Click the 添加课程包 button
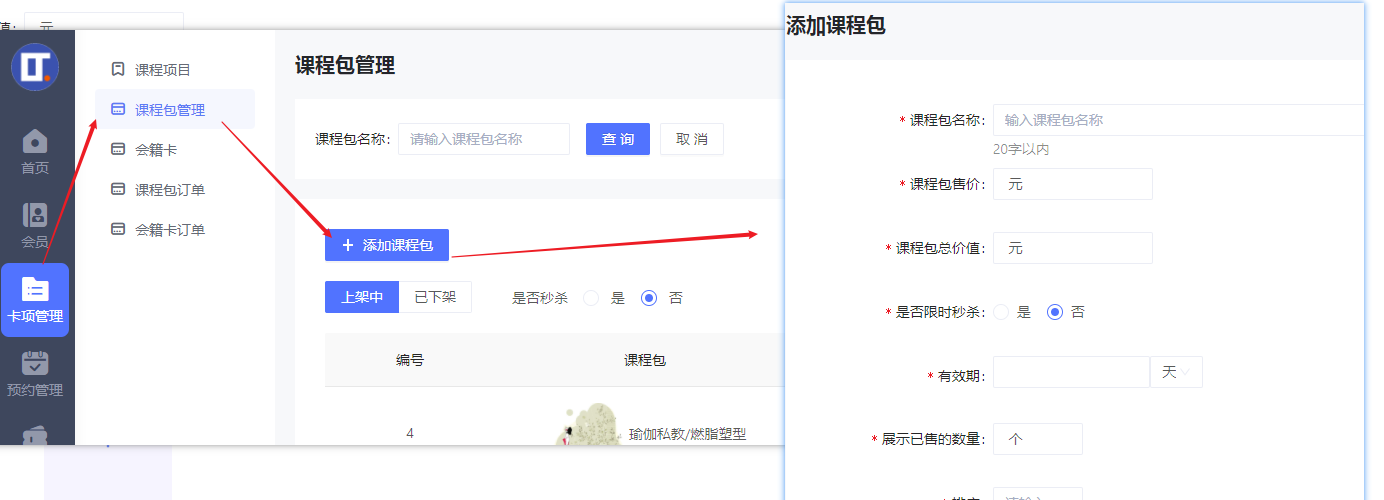Screen dimensions: 1384x500 [x=387, y=245]
